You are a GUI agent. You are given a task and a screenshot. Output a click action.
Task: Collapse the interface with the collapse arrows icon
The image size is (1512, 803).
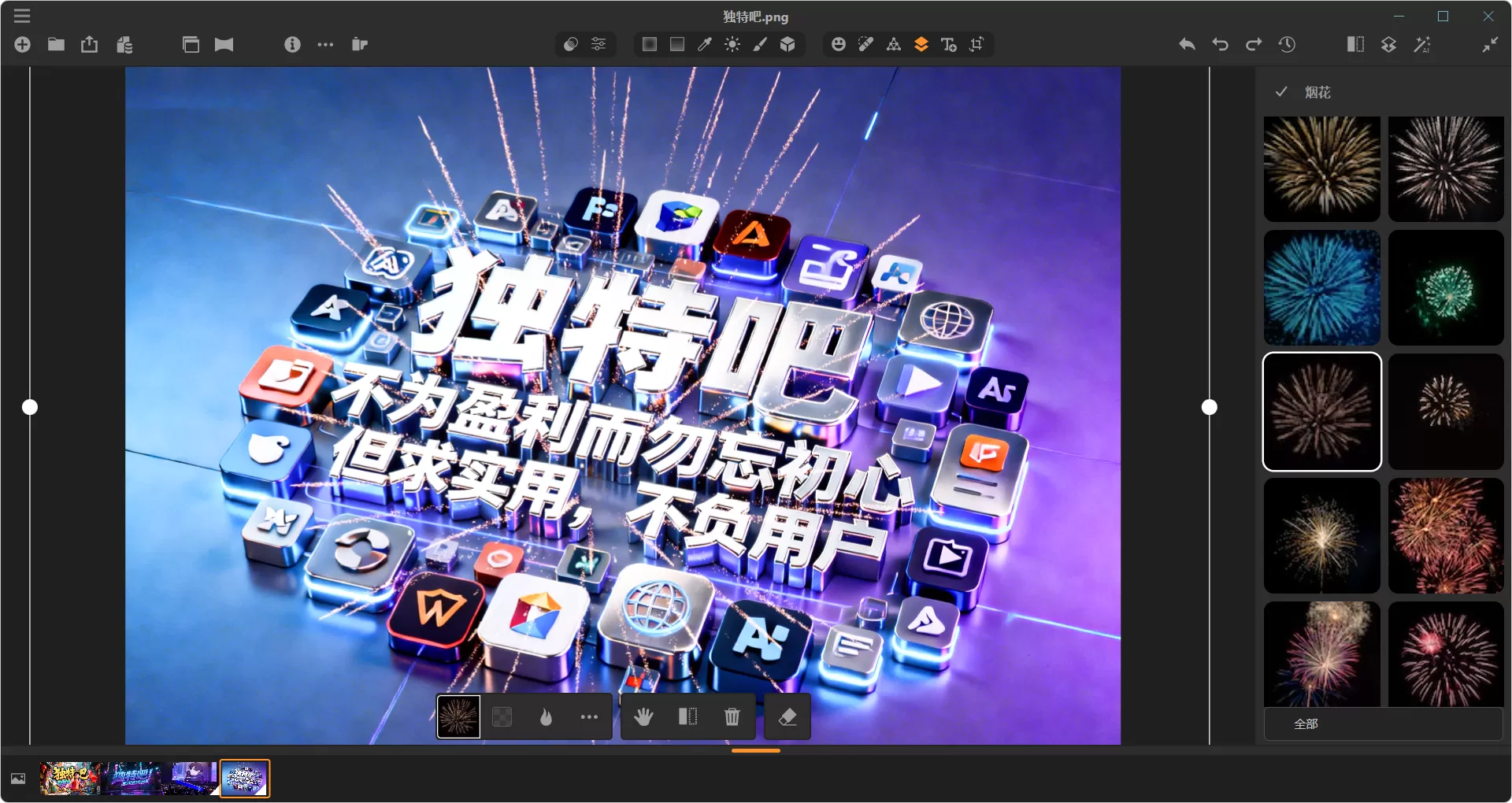click(x=1489, y=45)
